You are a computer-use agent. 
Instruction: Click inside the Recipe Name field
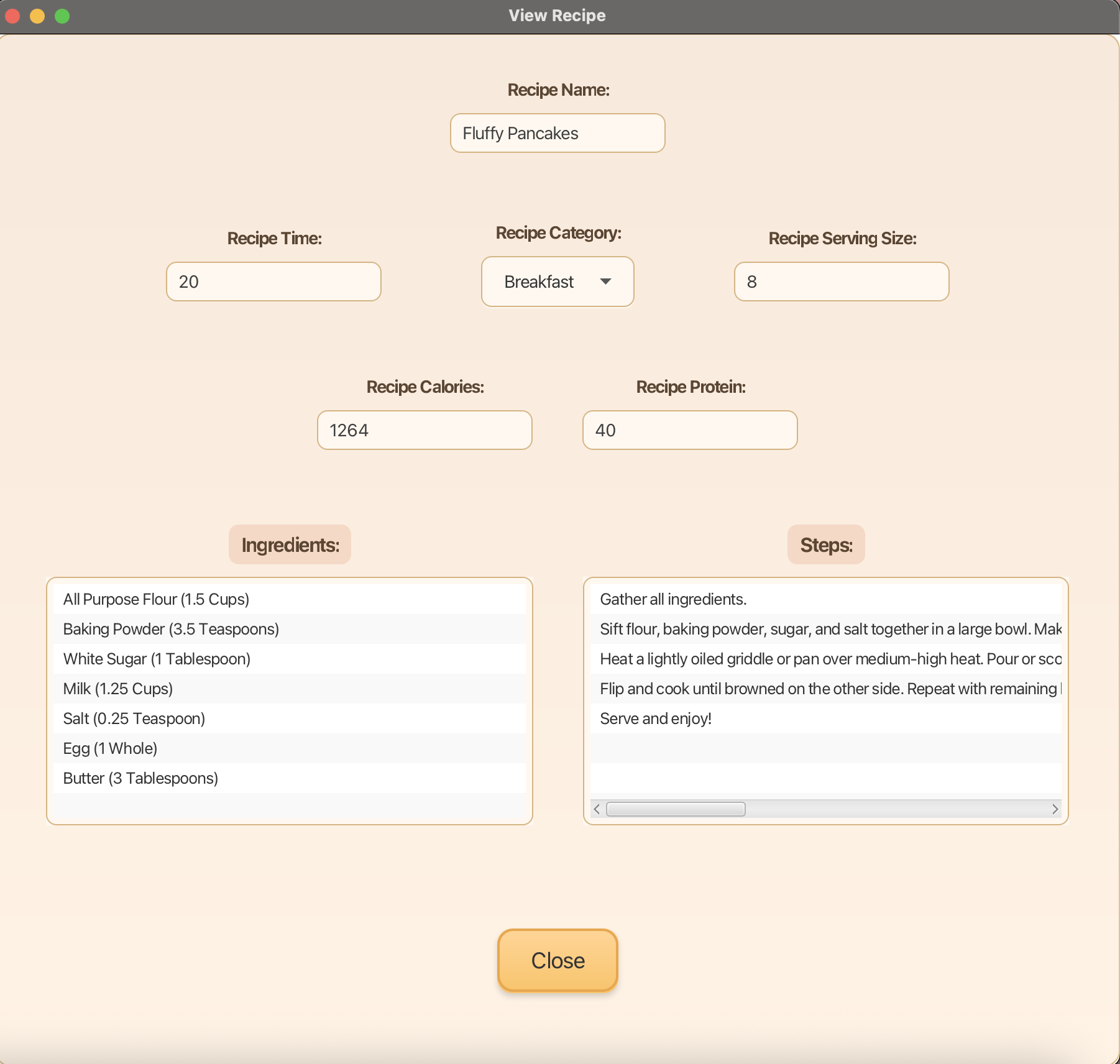point(557,133)
